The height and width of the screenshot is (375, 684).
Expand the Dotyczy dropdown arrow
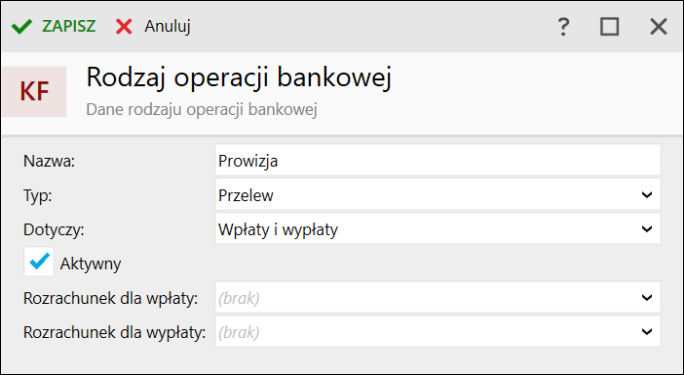pos(647,229)
